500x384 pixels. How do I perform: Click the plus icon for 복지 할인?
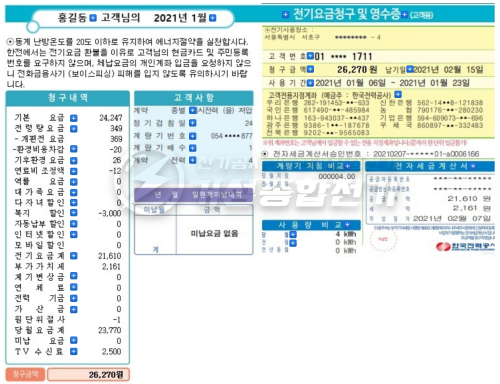(74, 213)
